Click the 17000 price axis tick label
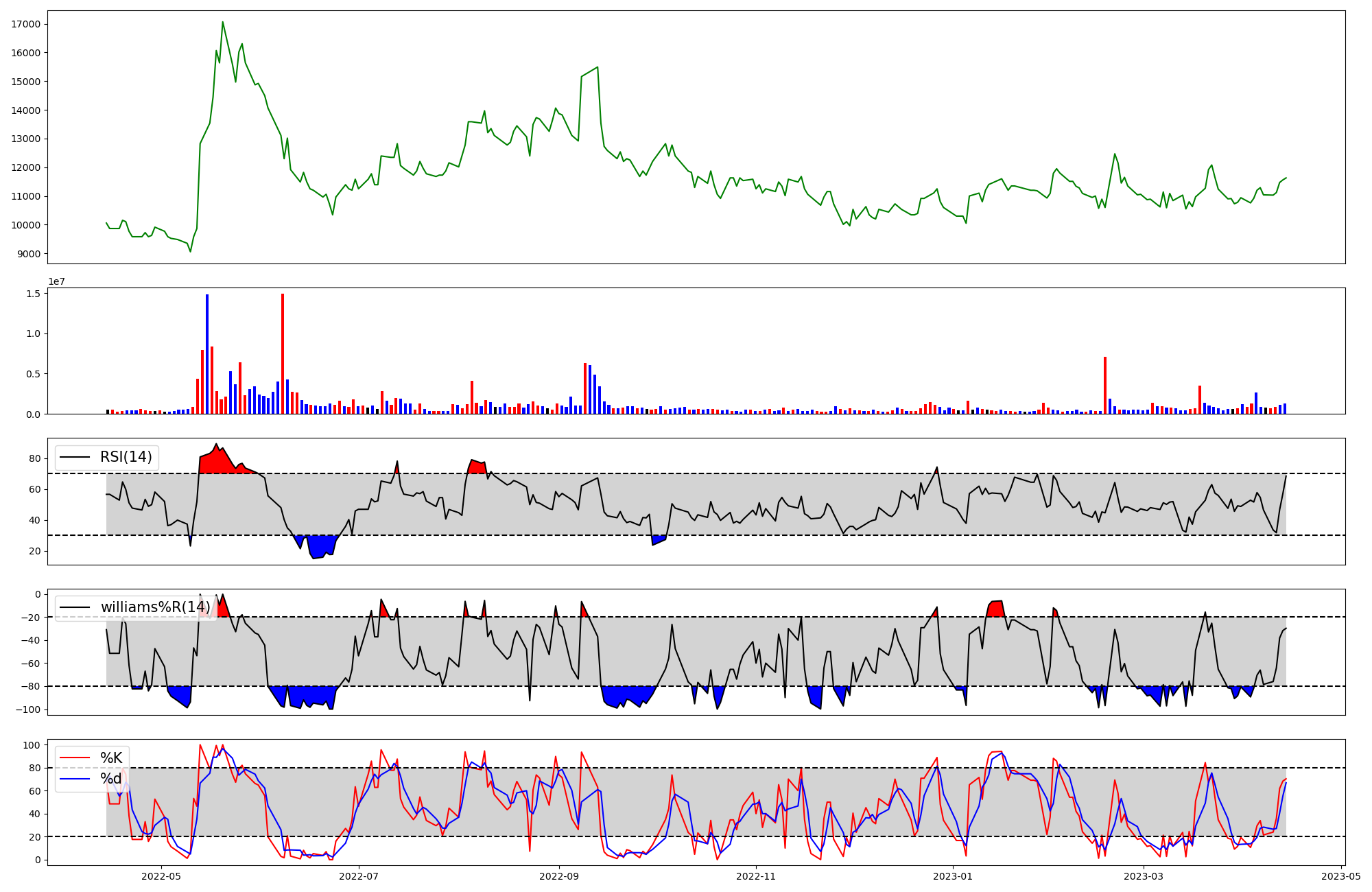Viewport: 1372px width, 892px height. 26,25
